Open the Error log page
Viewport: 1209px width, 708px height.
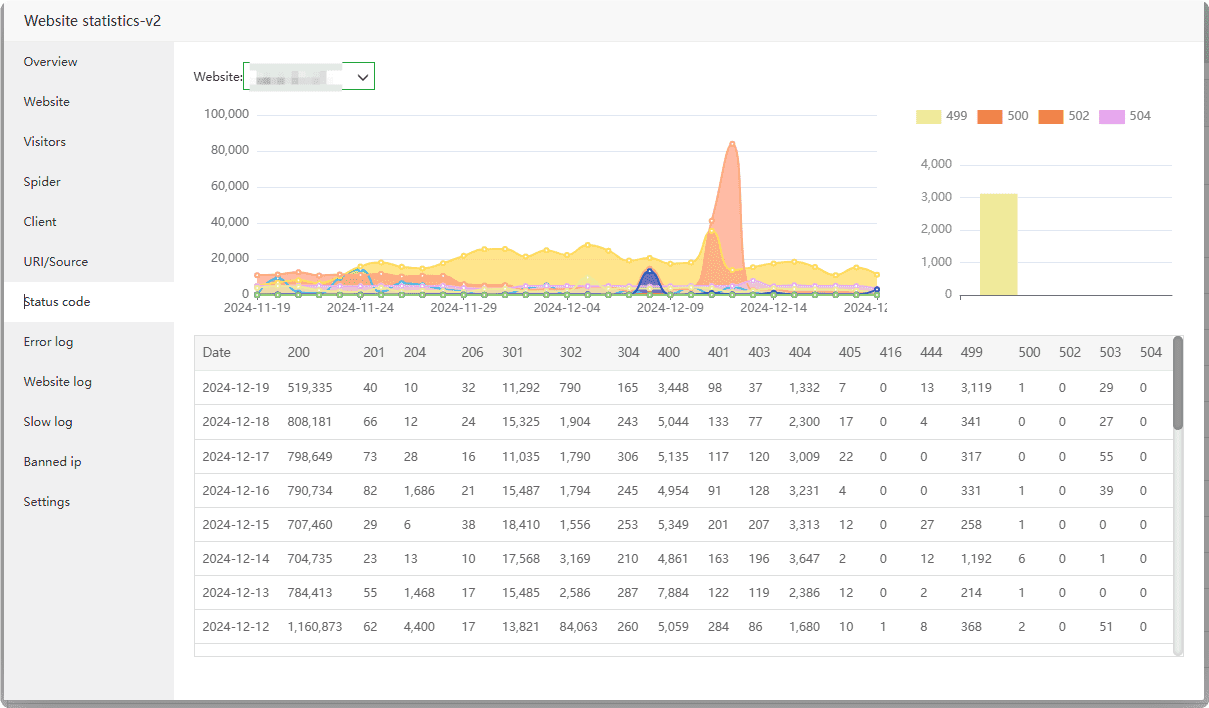48,342
